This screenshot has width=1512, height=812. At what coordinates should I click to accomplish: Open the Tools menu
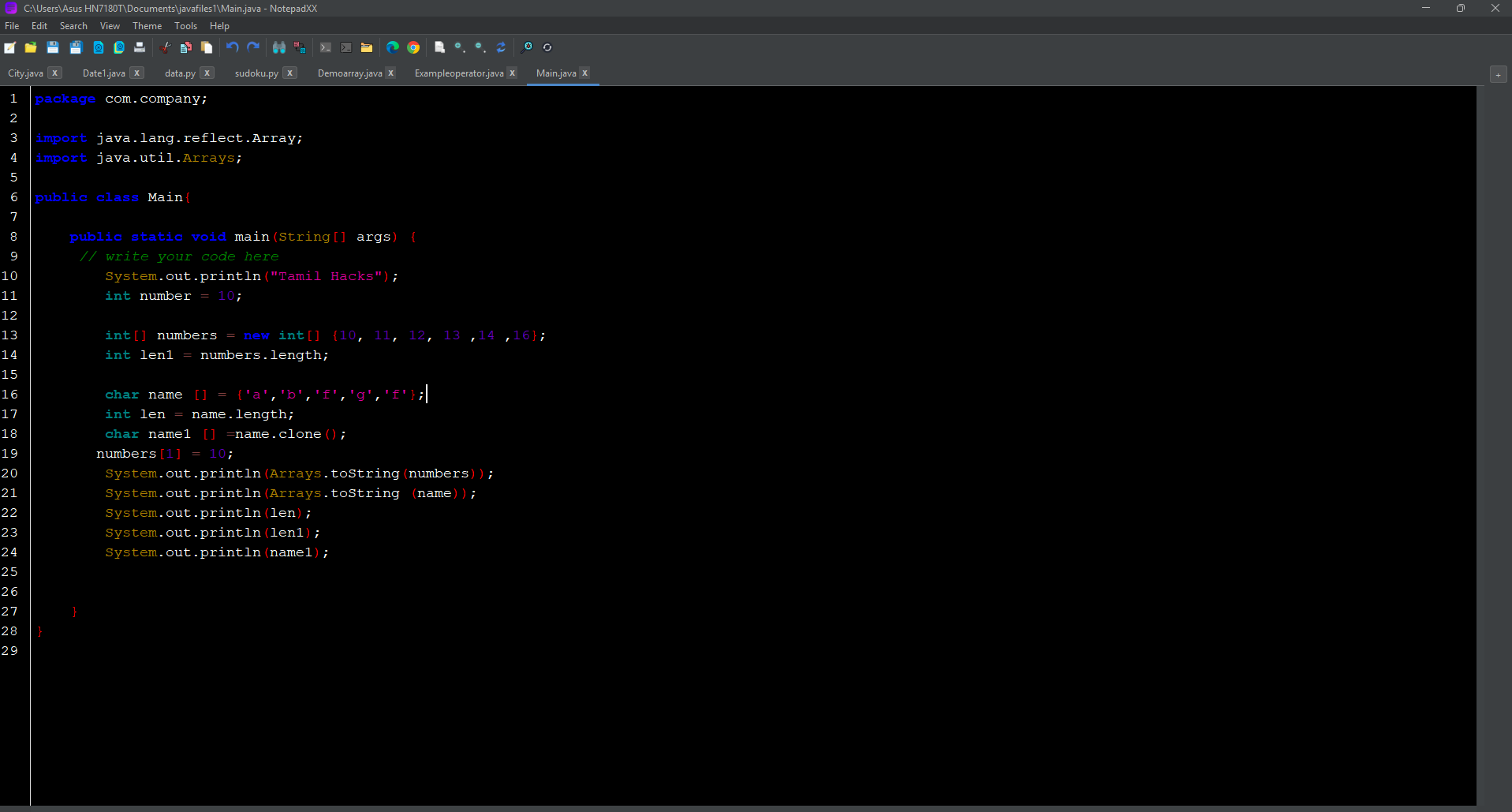coord(185,26)
